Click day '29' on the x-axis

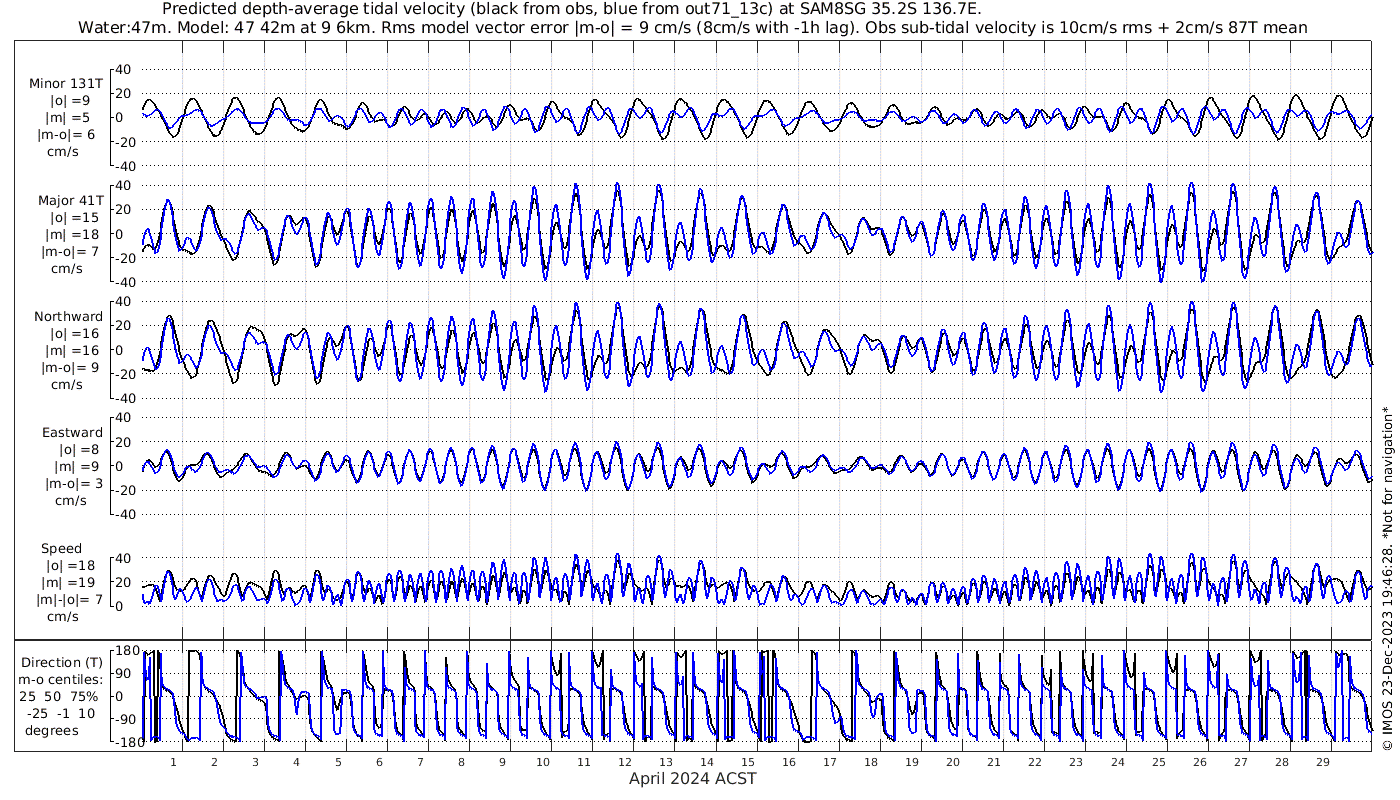click(1322, 762)
